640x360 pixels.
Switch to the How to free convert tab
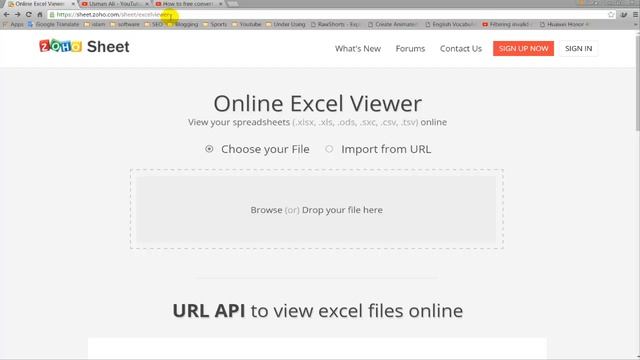tap(188, 4)
